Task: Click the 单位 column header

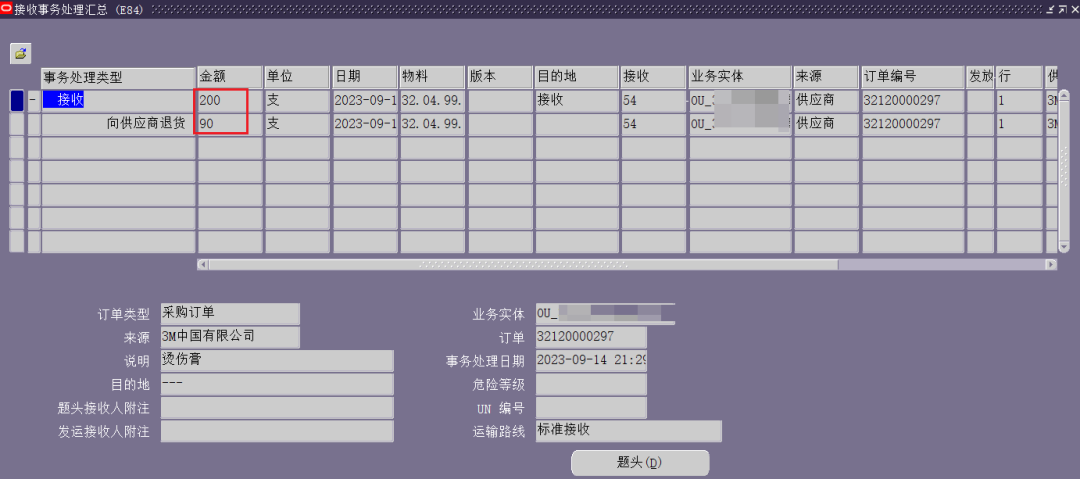Action: (x=298, y=77)
